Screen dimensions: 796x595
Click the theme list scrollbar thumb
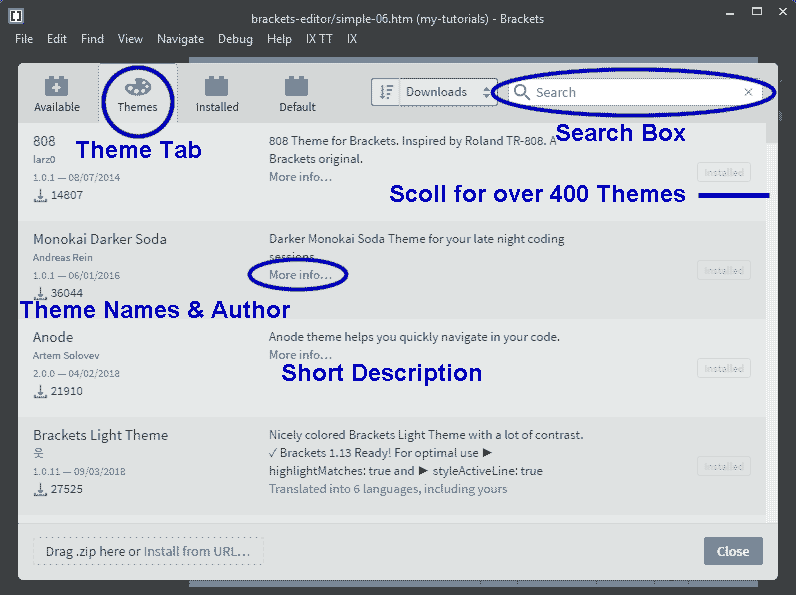(x=771, y=133)
